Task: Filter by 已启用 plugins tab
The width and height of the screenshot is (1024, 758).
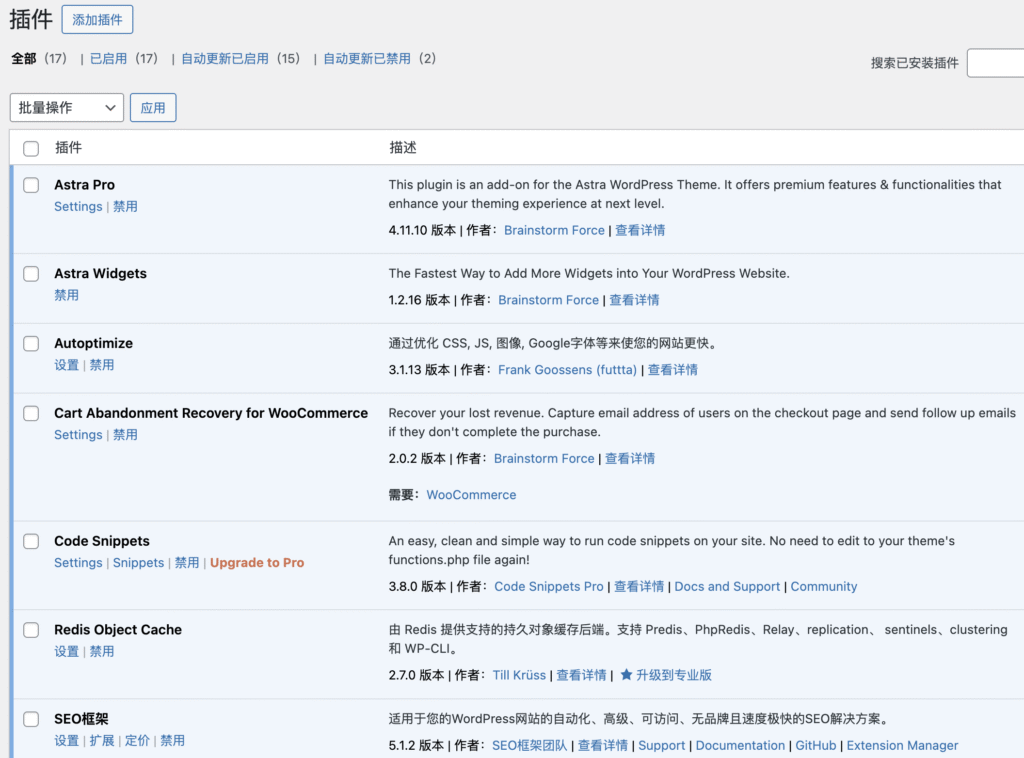Action: coord(108,59)
